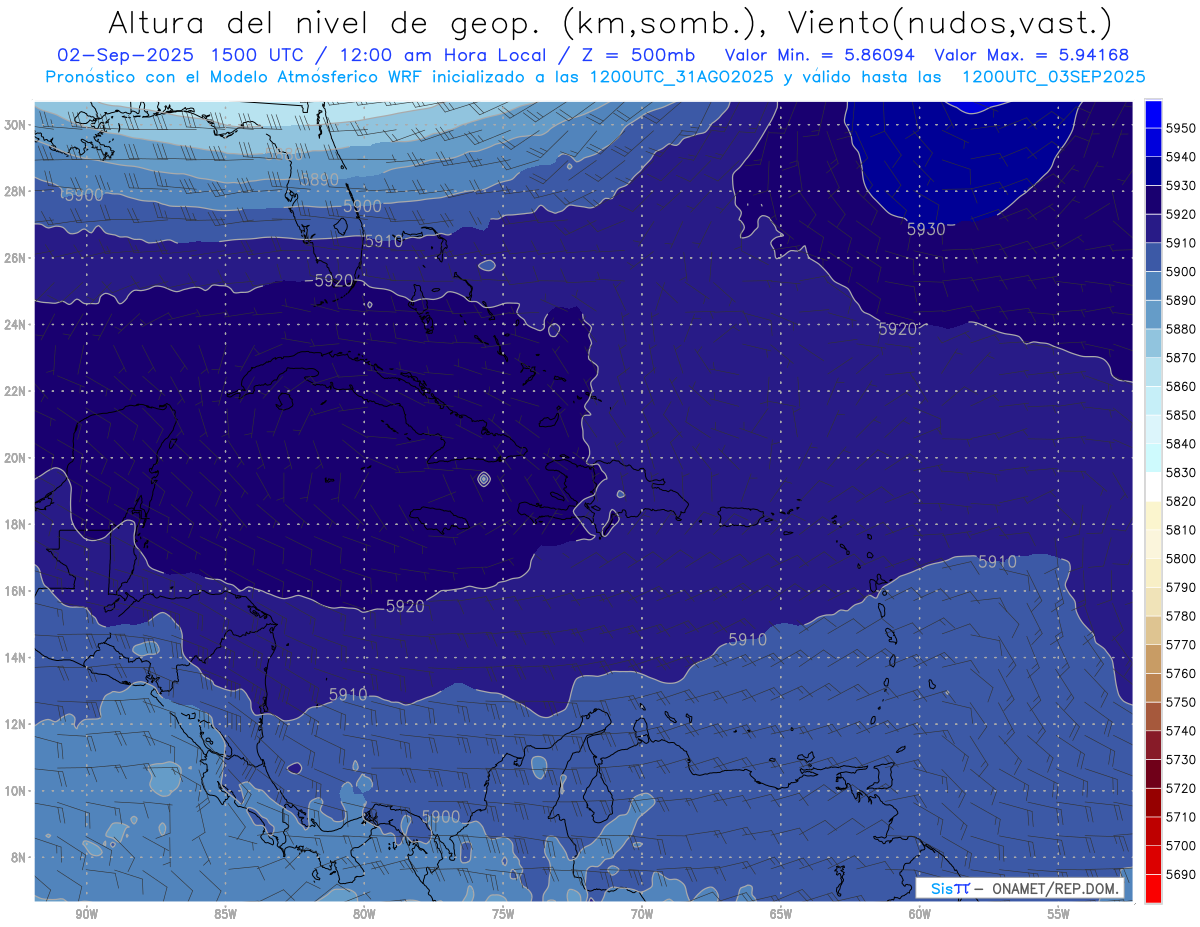Click the 5890 contour label near Florida

320,180
